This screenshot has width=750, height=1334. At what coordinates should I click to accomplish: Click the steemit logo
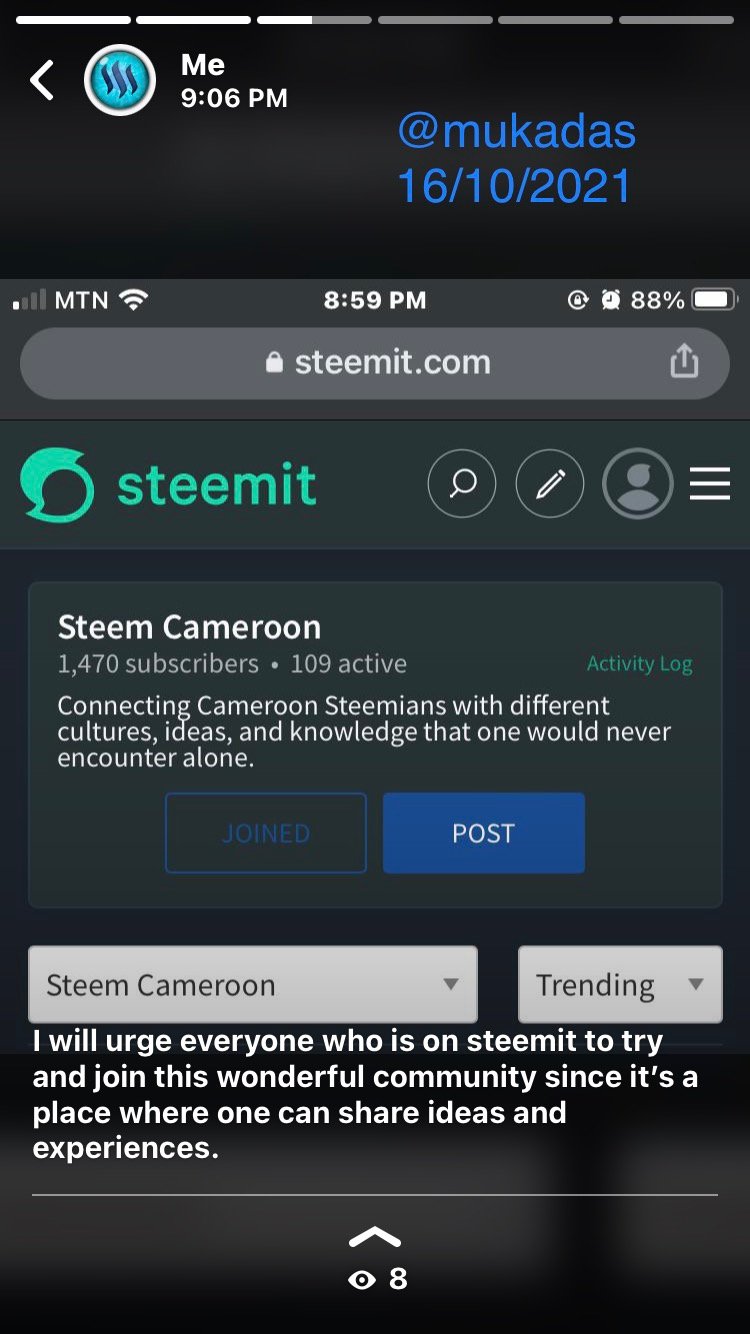168,485
